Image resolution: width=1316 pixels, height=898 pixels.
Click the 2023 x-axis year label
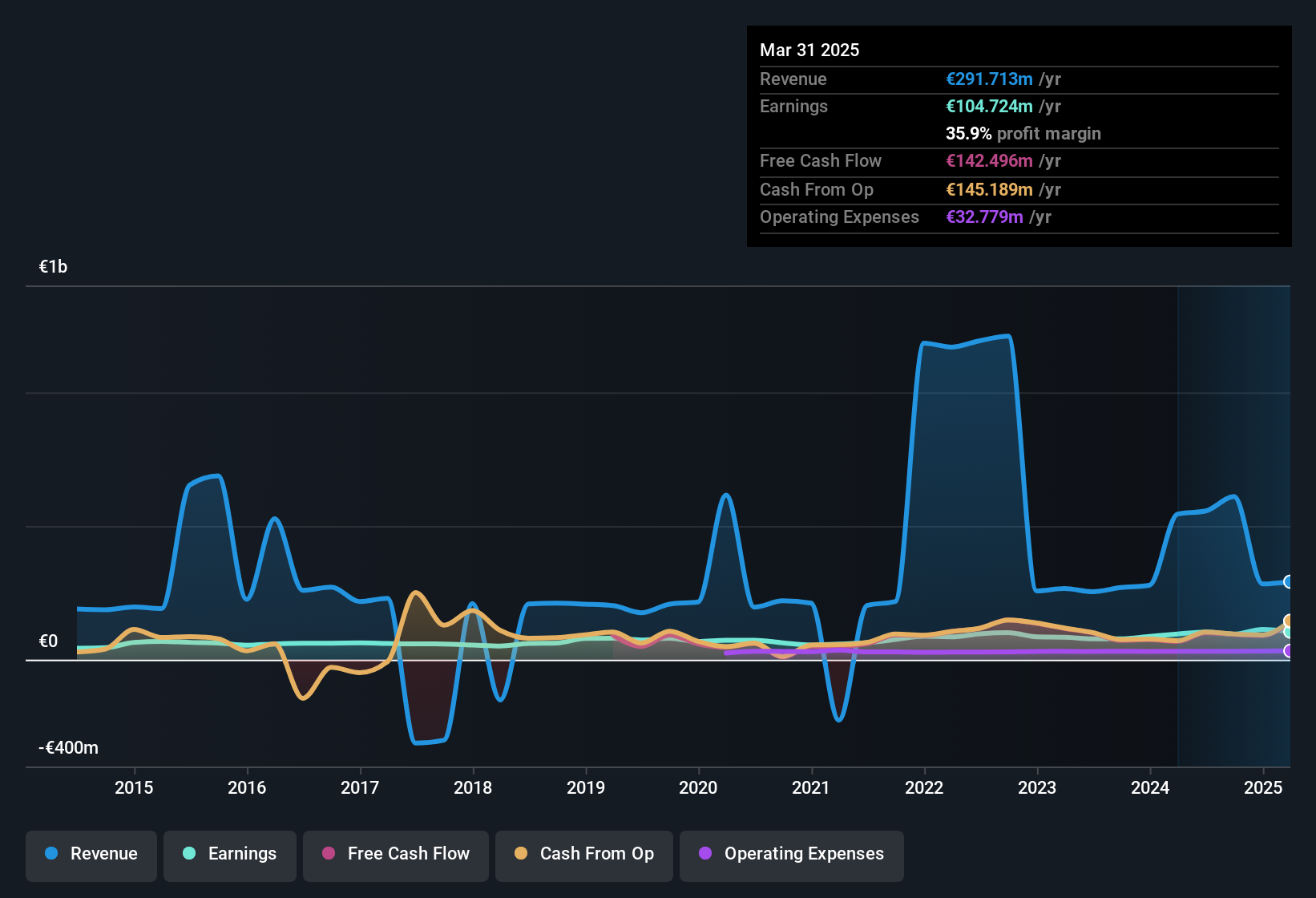[1037, 787]
